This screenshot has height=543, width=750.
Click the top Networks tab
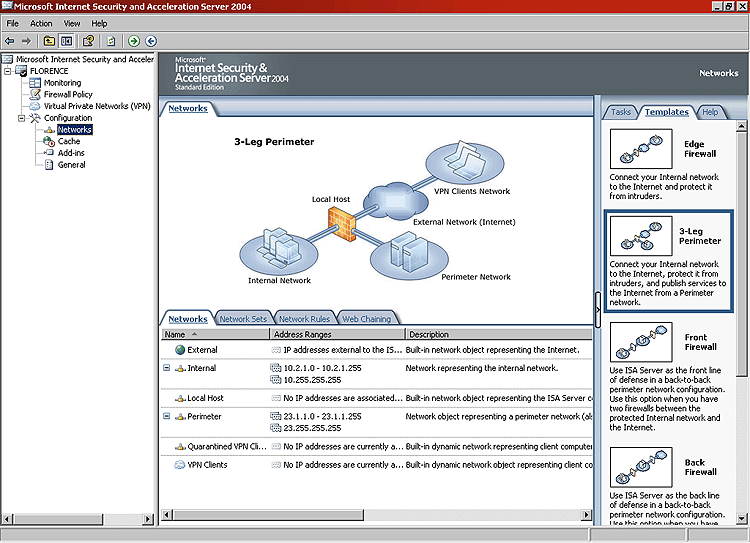coord(188,109)
